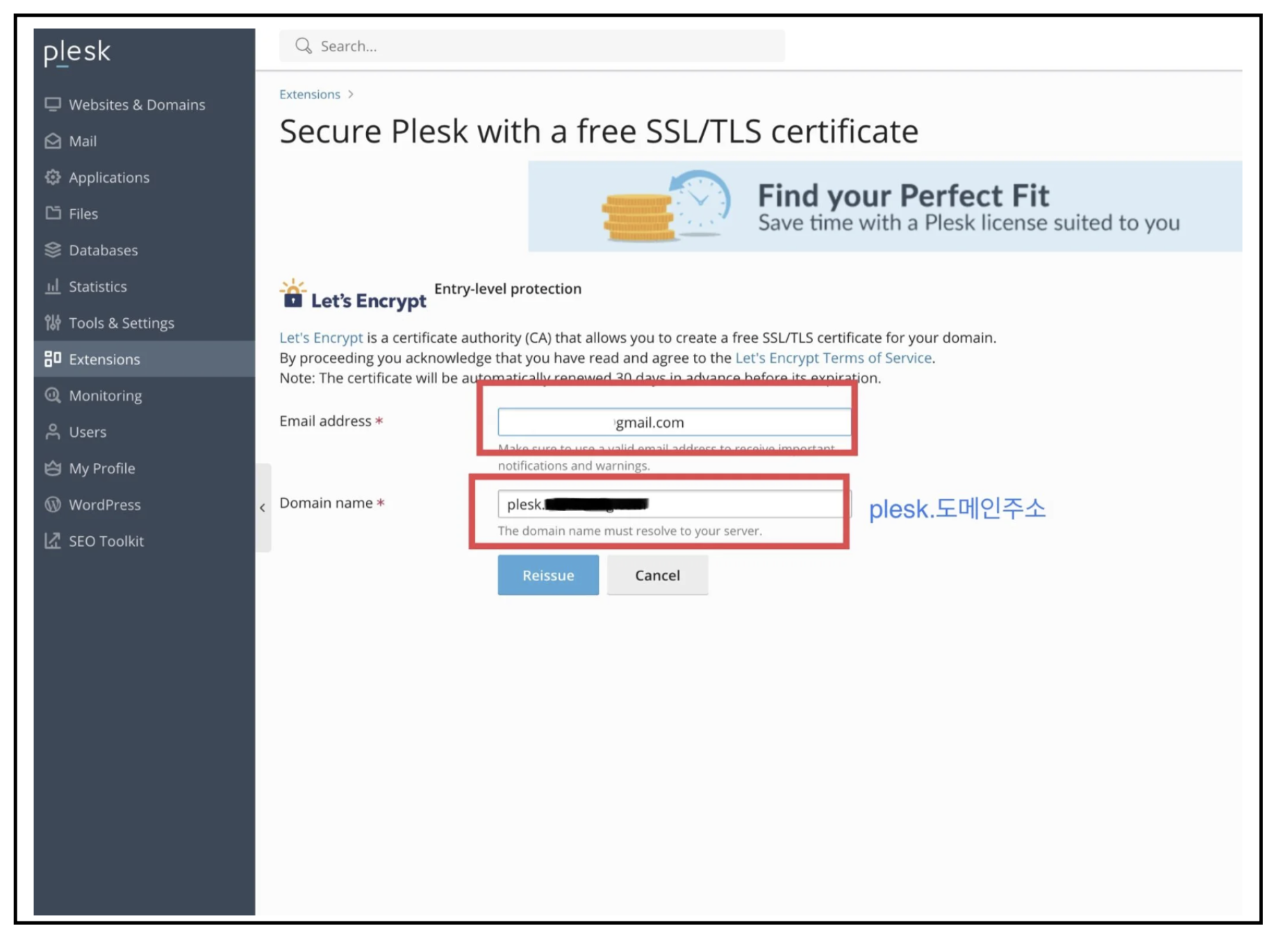Focus the Email address input field
1288x936 pixels.
[x=674, y=422]
